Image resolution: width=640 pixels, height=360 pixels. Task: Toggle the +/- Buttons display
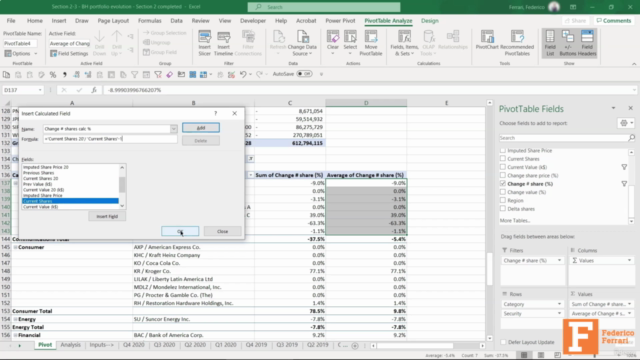tap(568, 42)
